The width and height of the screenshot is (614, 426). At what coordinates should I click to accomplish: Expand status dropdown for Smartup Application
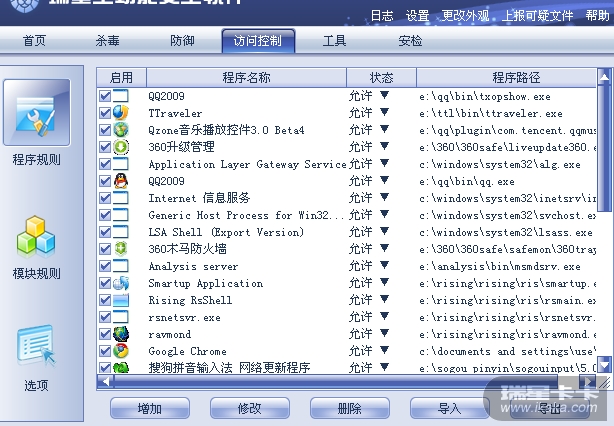(385, 282)
